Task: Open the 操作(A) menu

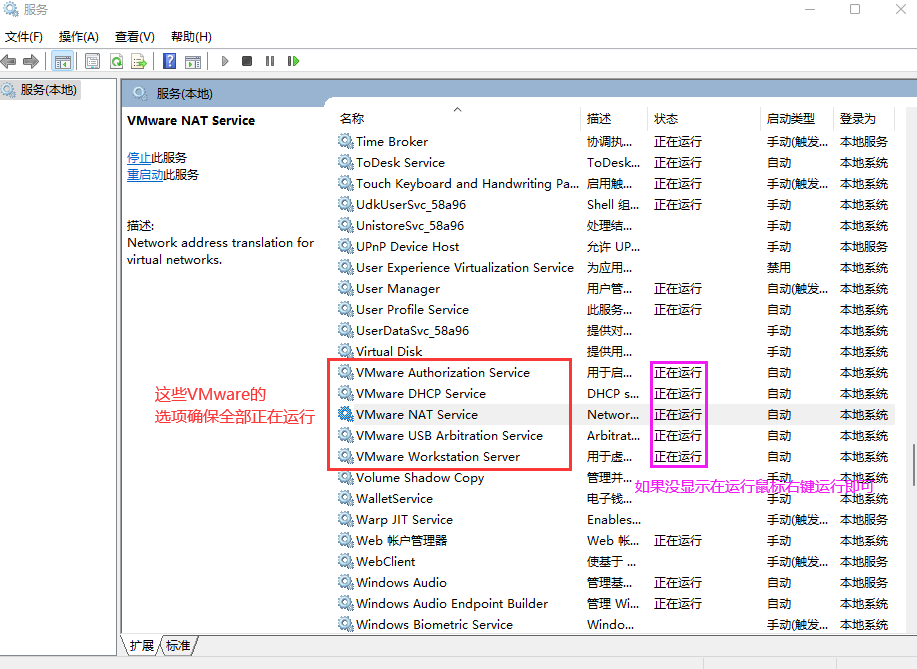Action: (x=78, y=37)
